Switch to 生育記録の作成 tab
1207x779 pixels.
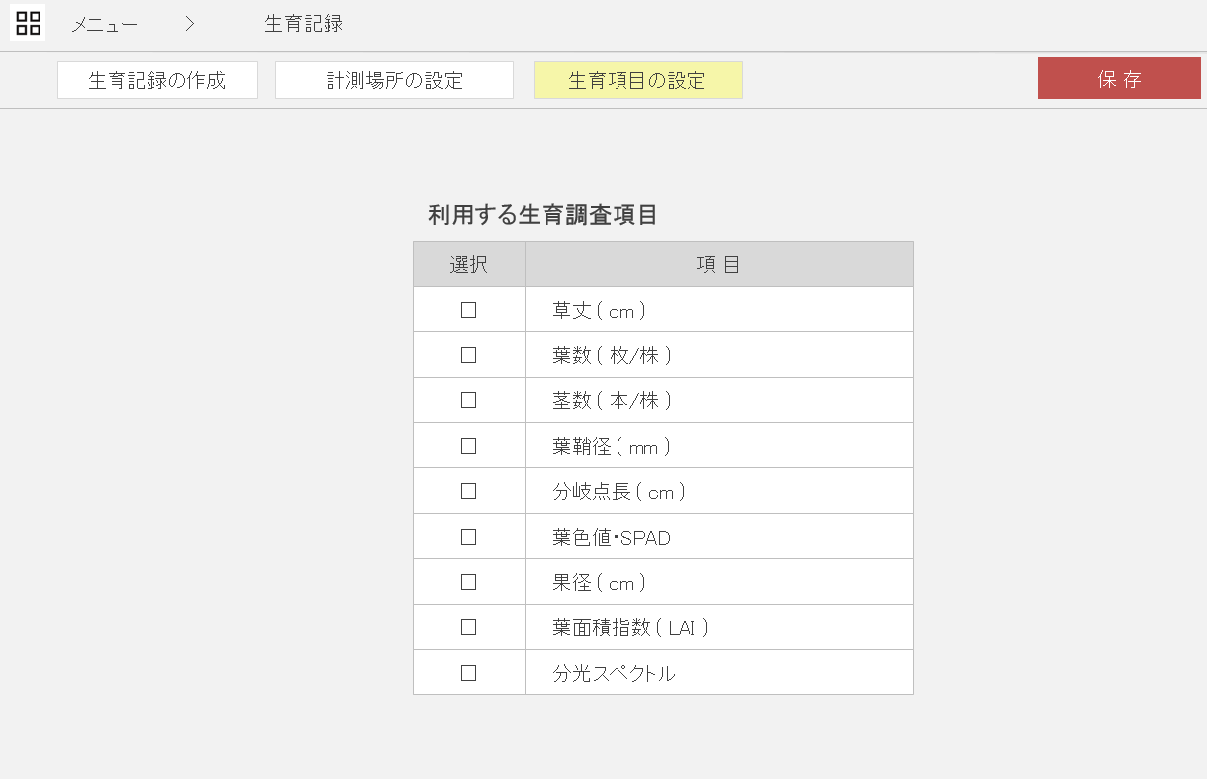click(157, 80)
